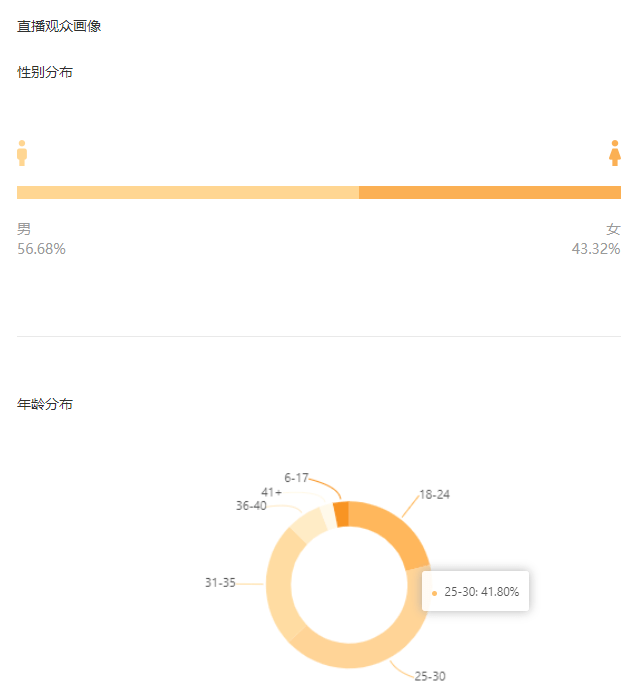The height and width of the screenshot is (698, 641).
Task: Click the 43.32% female percentage
Action: point(596,249)
